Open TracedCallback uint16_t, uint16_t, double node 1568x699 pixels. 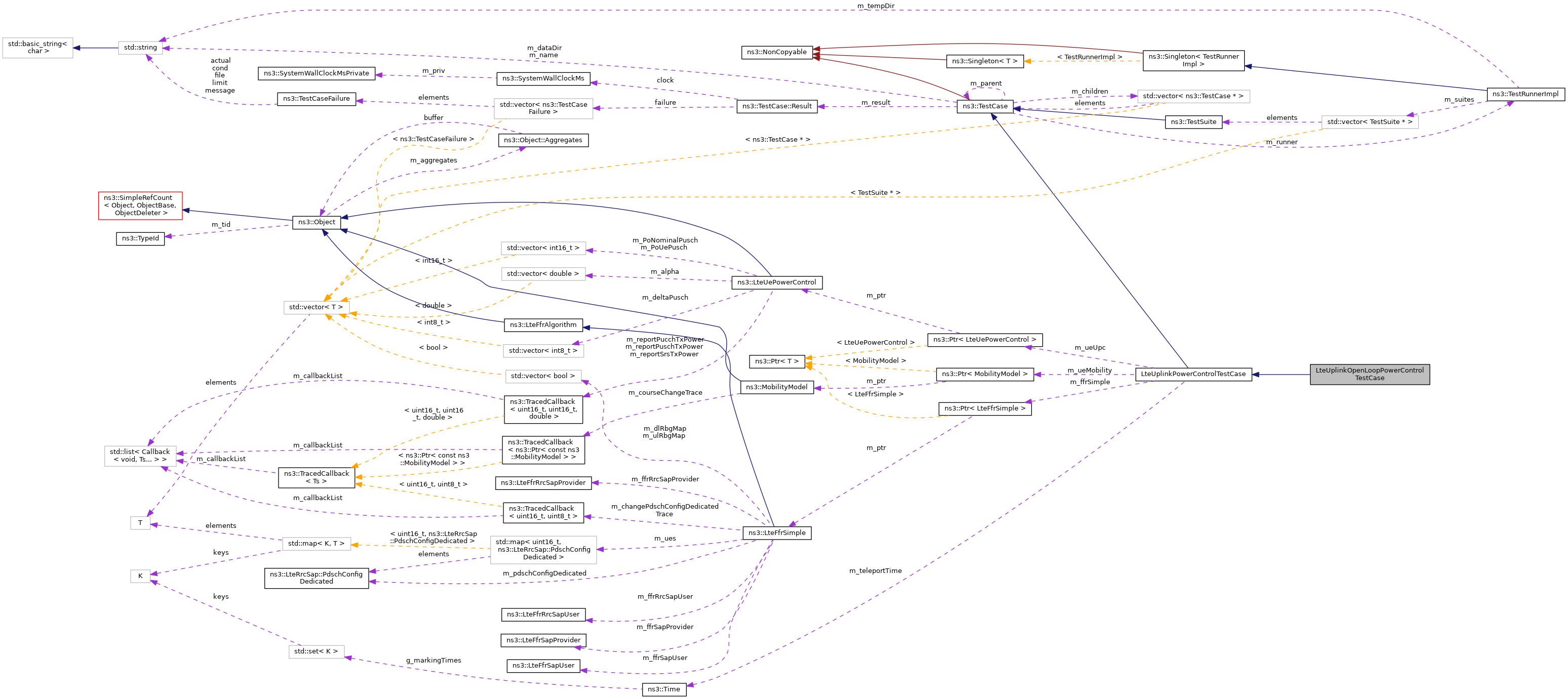(543, 409)
